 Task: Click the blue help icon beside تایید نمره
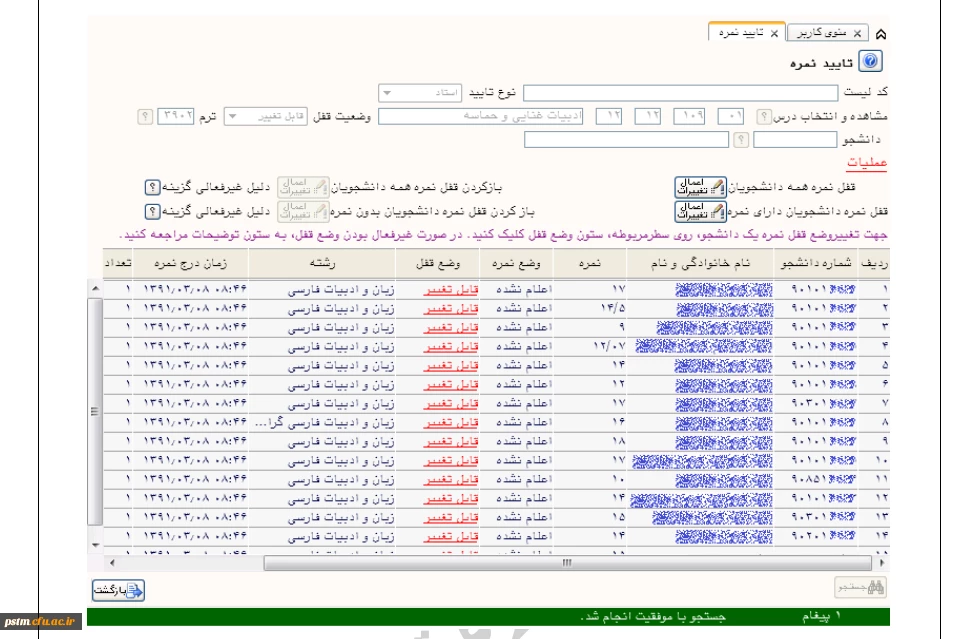870,62
